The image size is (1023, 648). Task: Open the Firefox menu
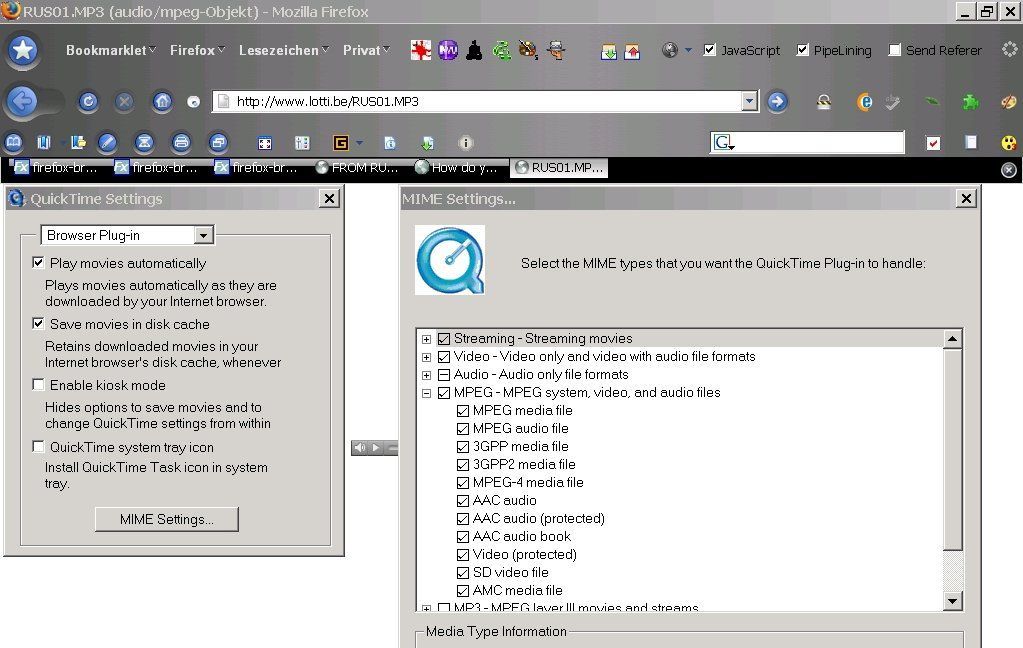point(198,50)
